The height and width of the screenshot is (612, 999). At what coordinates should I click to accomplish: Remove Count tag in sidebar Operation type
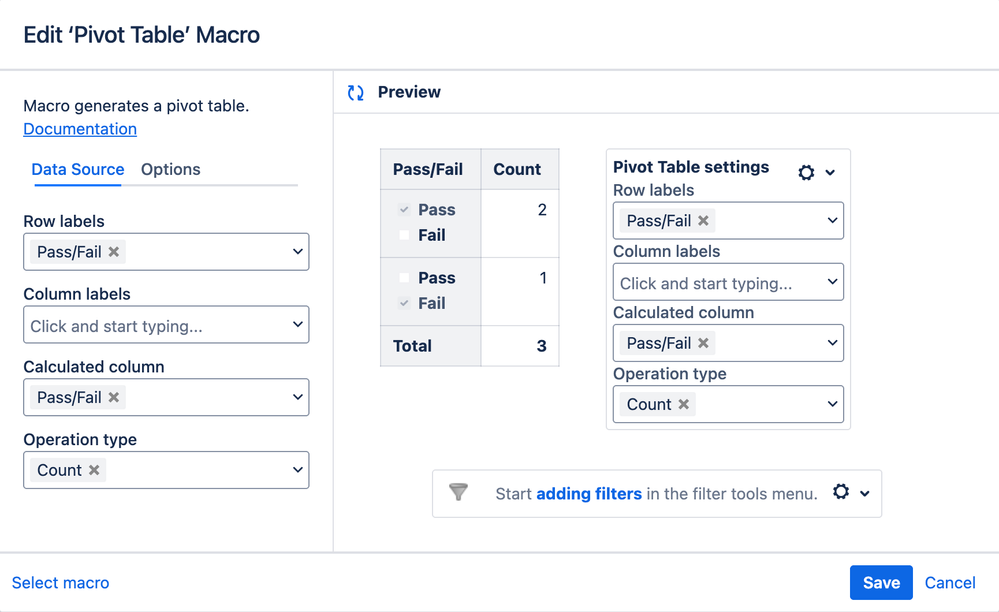(94, 470)
